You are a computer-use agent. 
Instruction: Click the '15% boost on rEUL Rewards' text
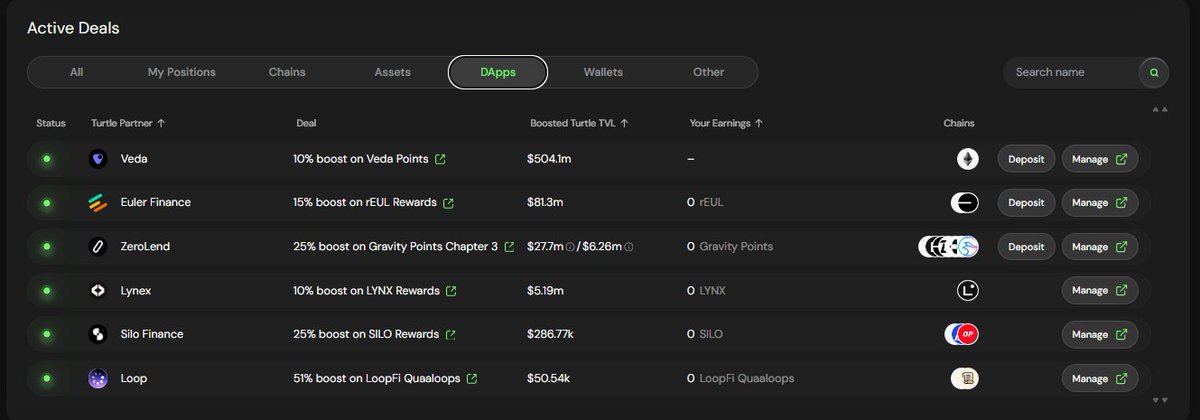point(365,202)
